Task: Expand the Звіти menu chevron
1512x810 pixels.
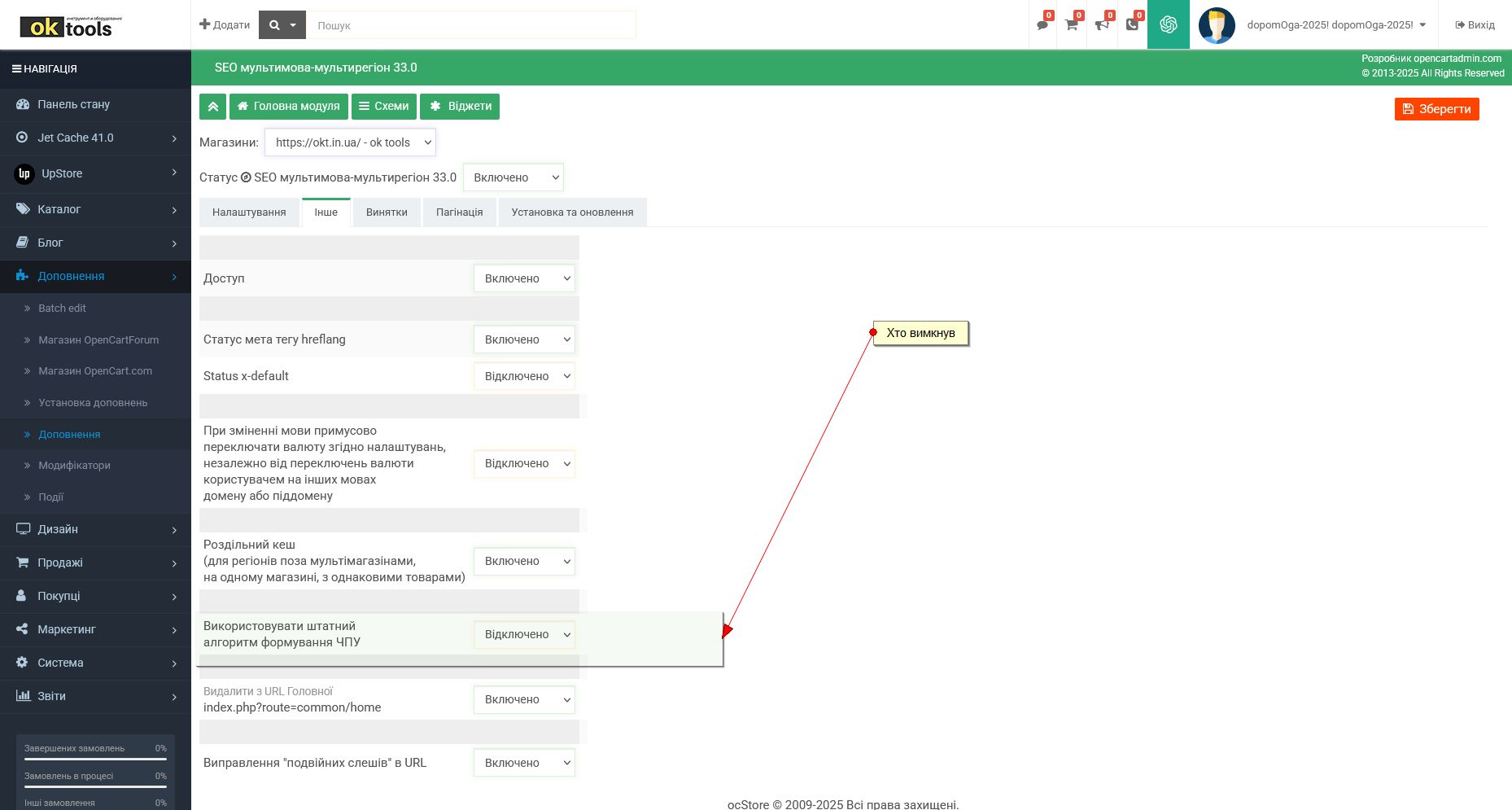Action: pyautogui.click(x=174, y=697)
